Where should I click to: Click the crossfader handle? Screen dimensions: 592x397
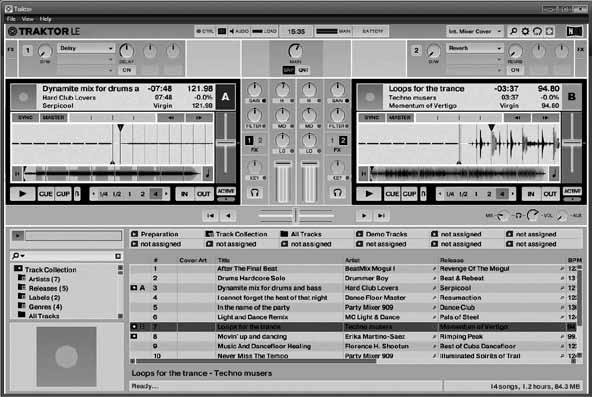tap(296, 215)
